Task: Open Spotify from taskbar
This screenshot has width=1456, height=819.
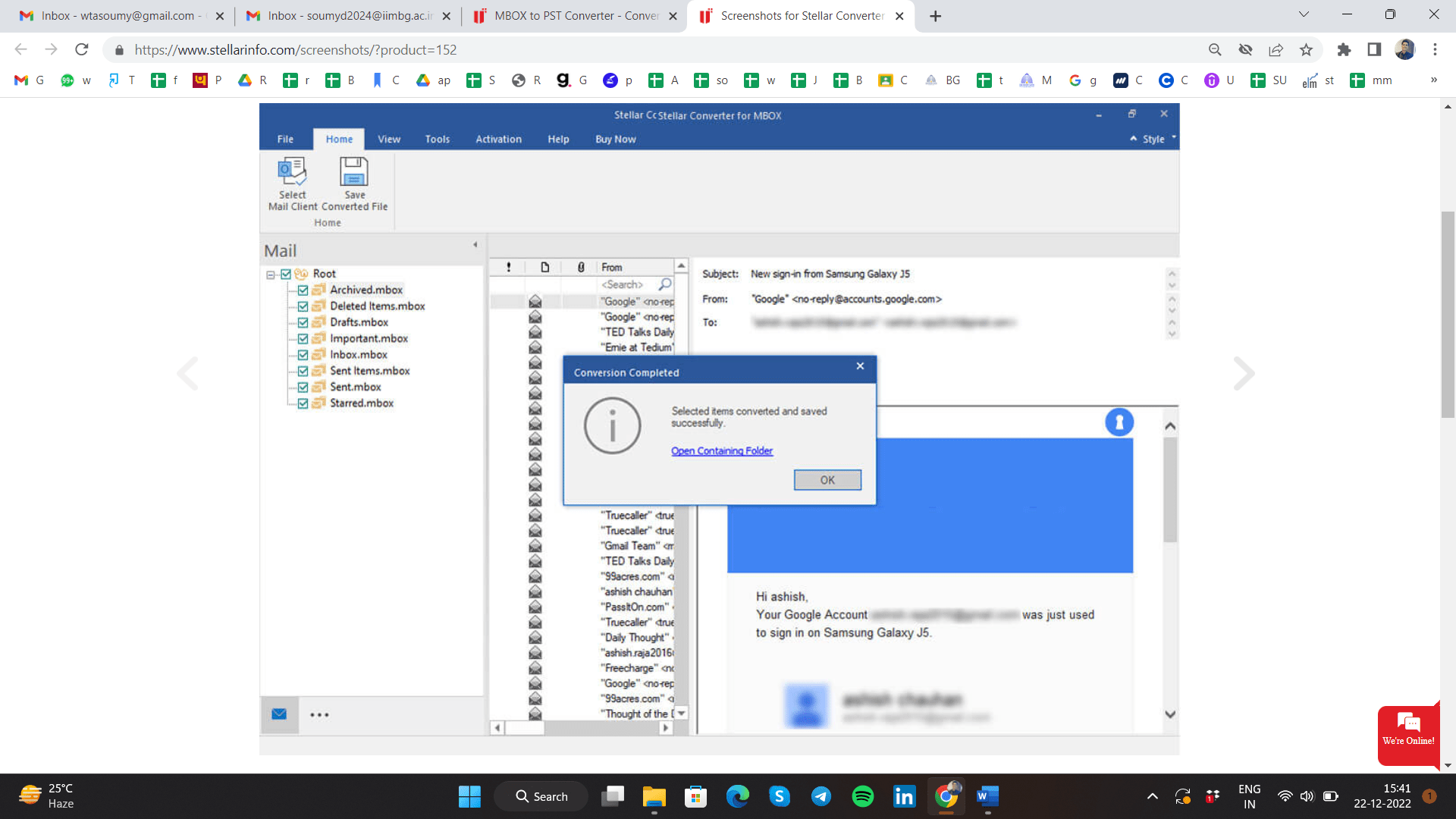Action: [x=863, y=796]
